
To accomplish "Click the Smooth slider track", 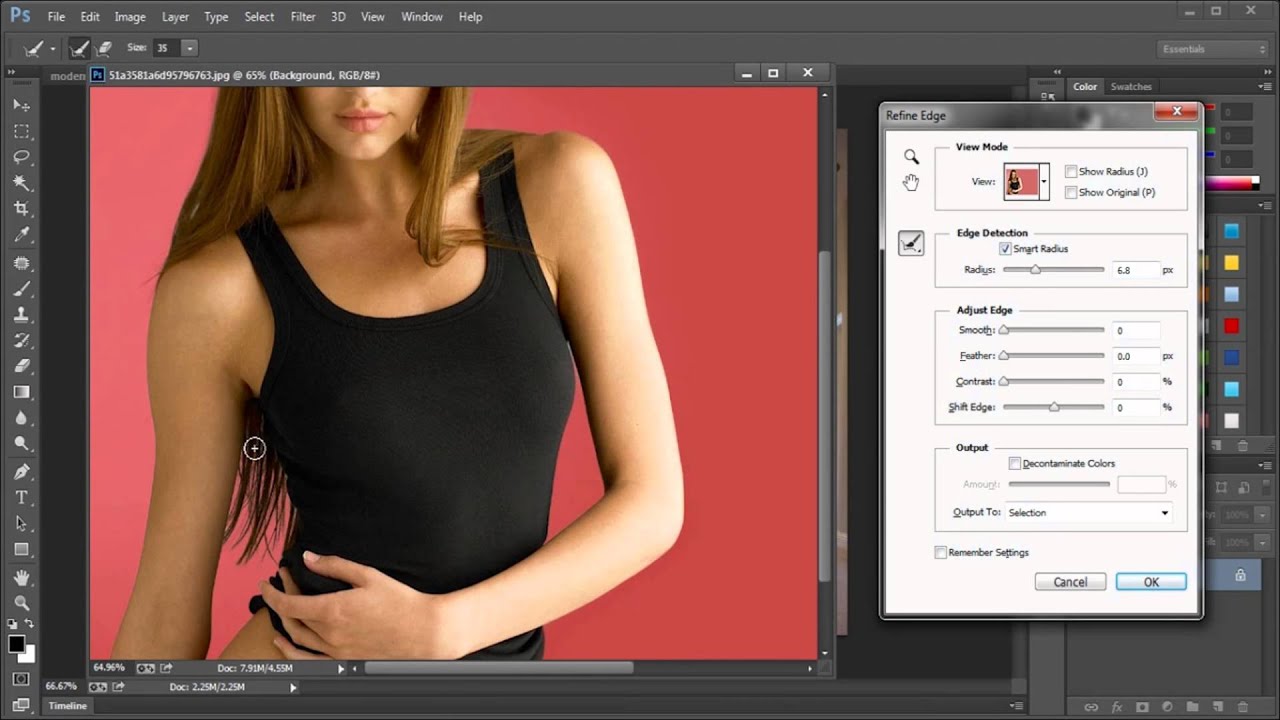I will click(x=1053, y=330).
